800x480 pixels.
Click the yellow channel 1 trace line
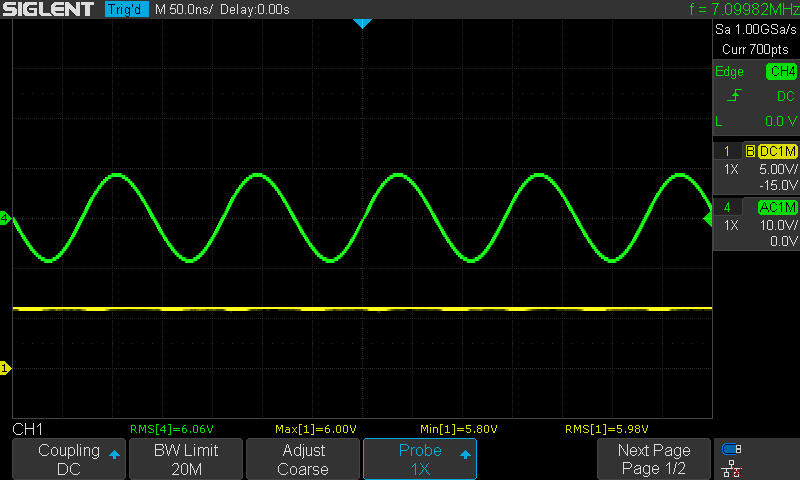[362, 309]
